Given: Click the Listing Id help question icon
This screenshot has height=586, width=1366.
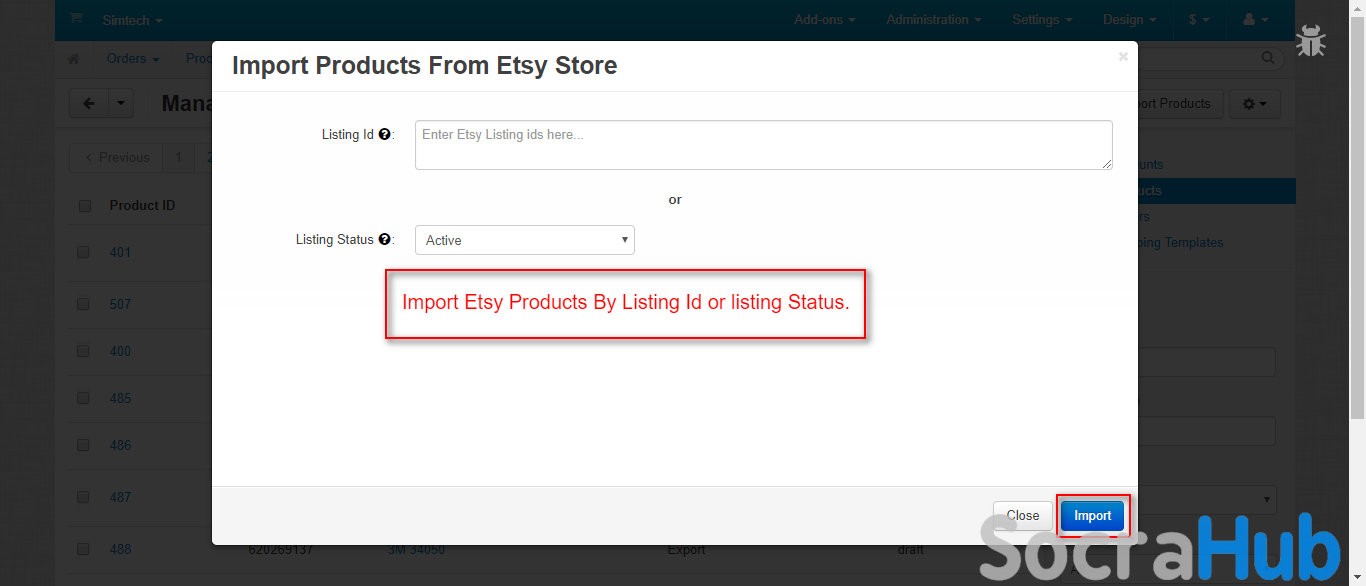Looking at the screenshot, I should coord(385,135).
